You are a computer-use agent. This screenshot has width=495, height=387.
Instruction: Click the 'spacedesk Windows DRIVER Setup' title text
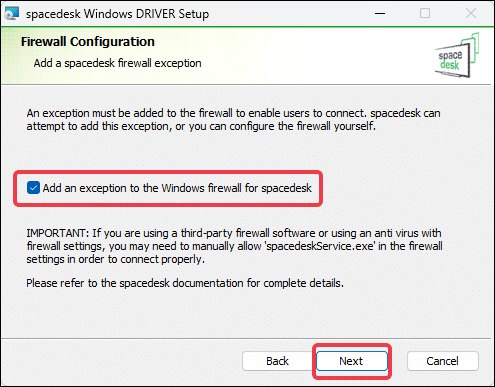coord(117,14)
